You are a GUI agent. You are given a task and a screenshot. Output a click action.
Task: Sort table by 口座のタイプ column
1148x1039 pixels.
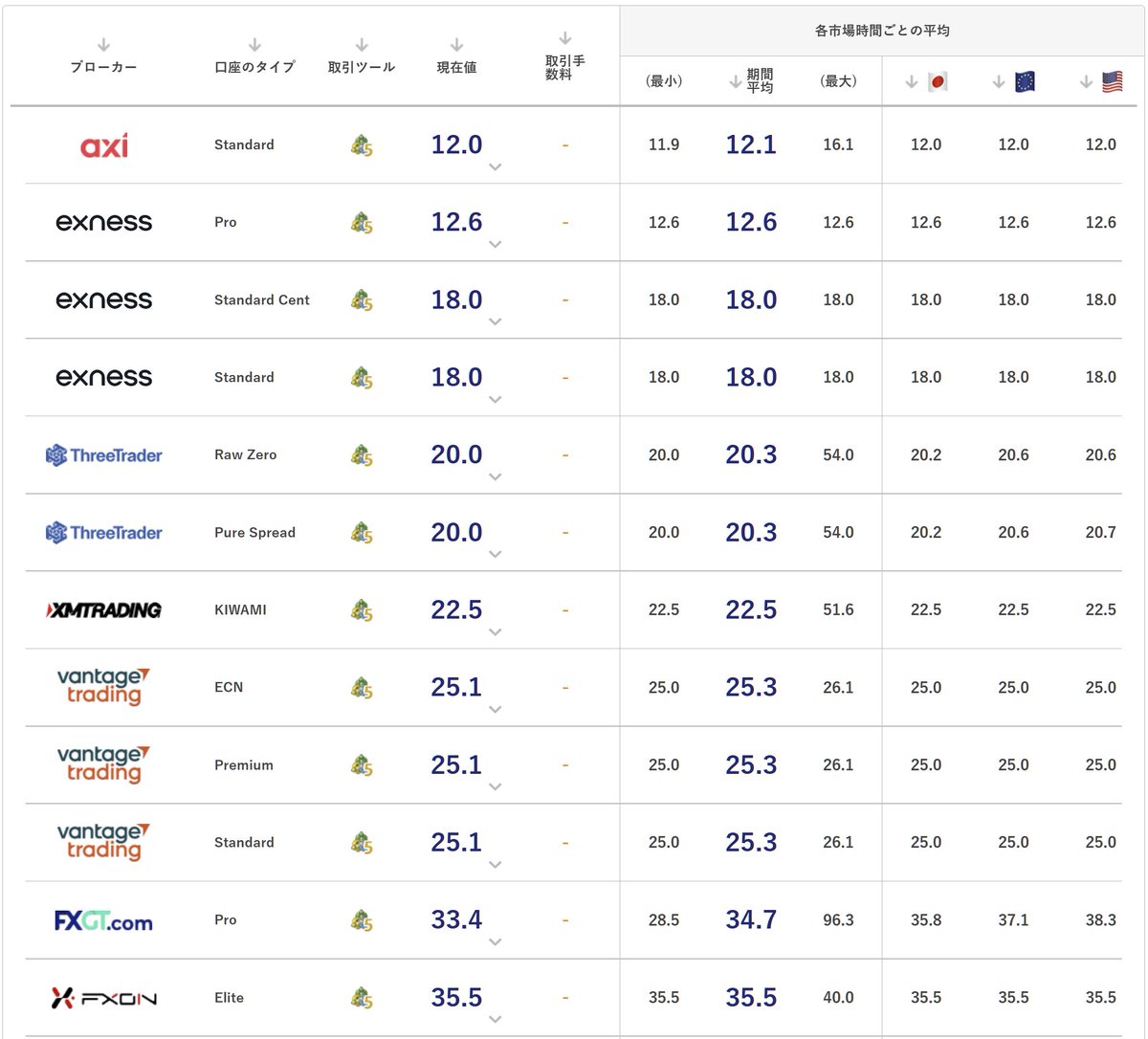(x=254, y=57)
